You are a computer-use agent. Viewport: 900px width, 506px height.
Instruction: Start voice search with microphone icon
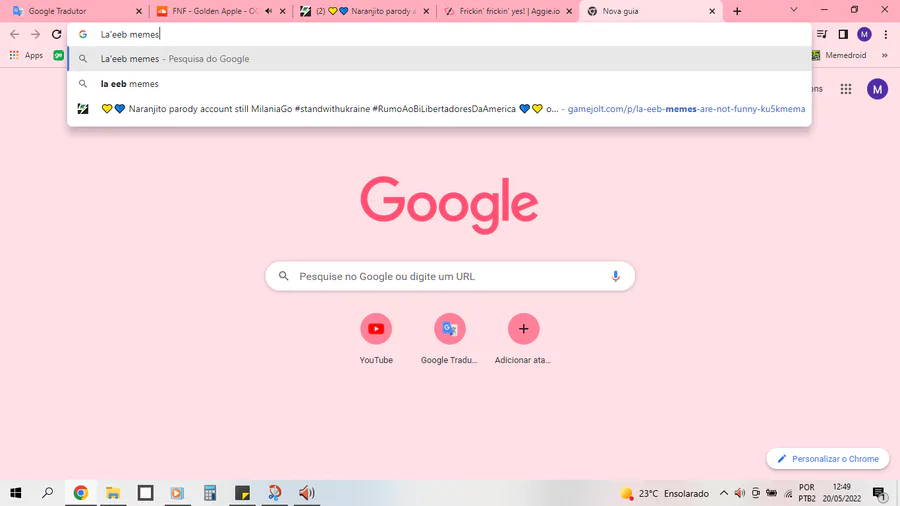(615, 276)
